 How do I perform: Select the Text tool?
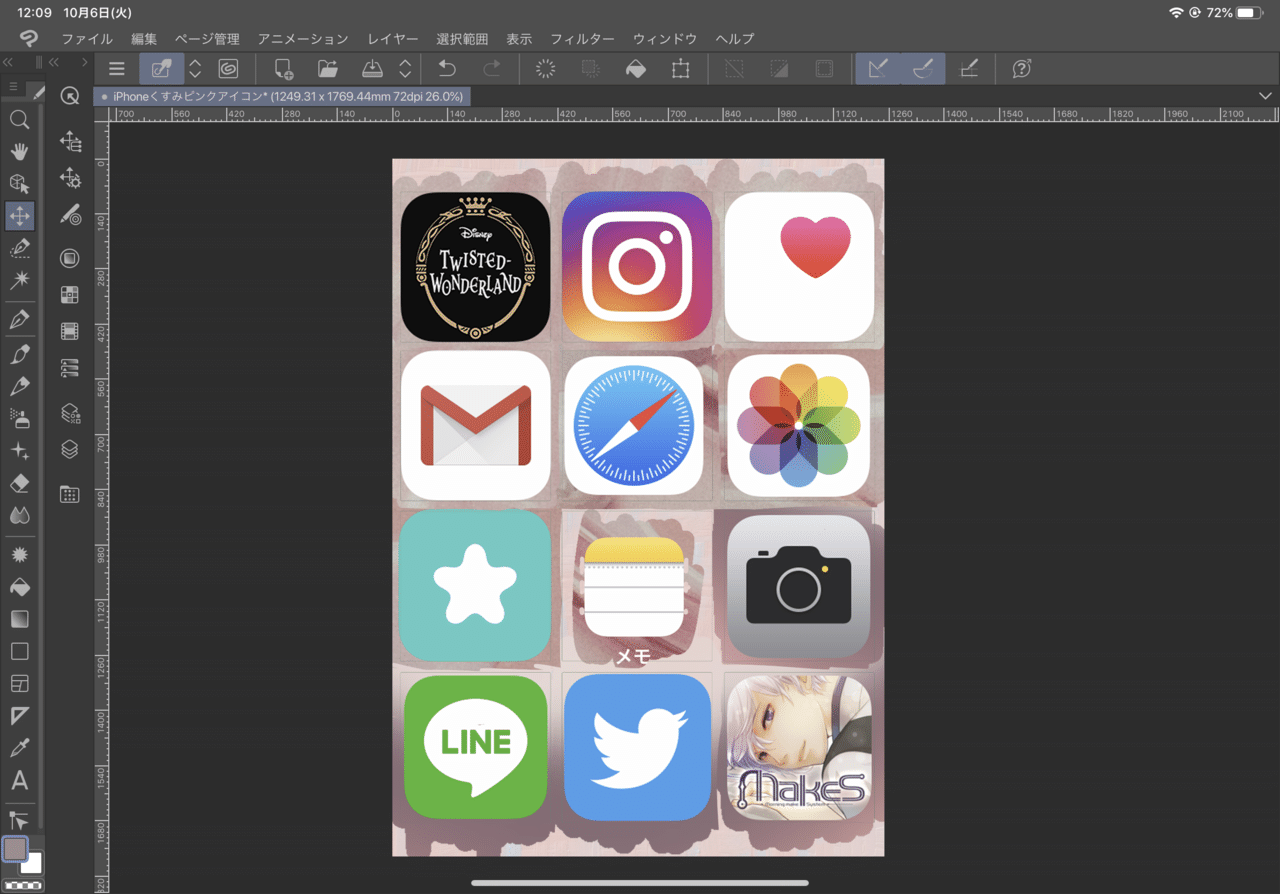click(20, 781)
